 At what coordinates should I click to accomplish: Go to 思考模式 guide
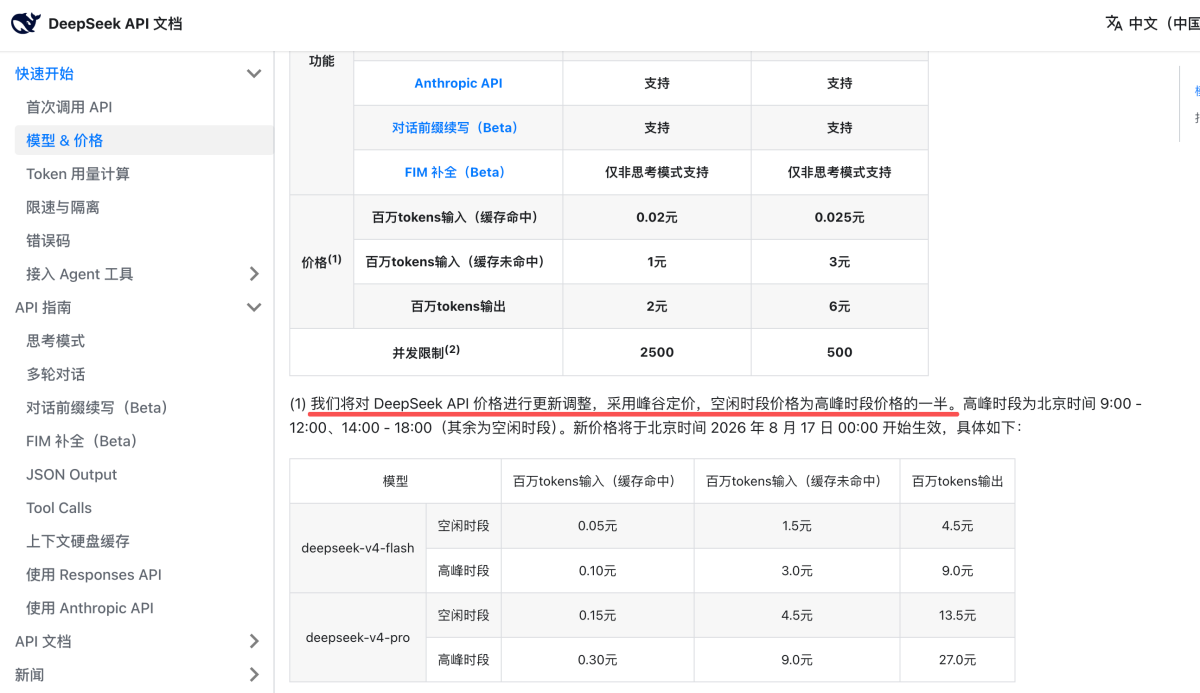pos(55,341)
